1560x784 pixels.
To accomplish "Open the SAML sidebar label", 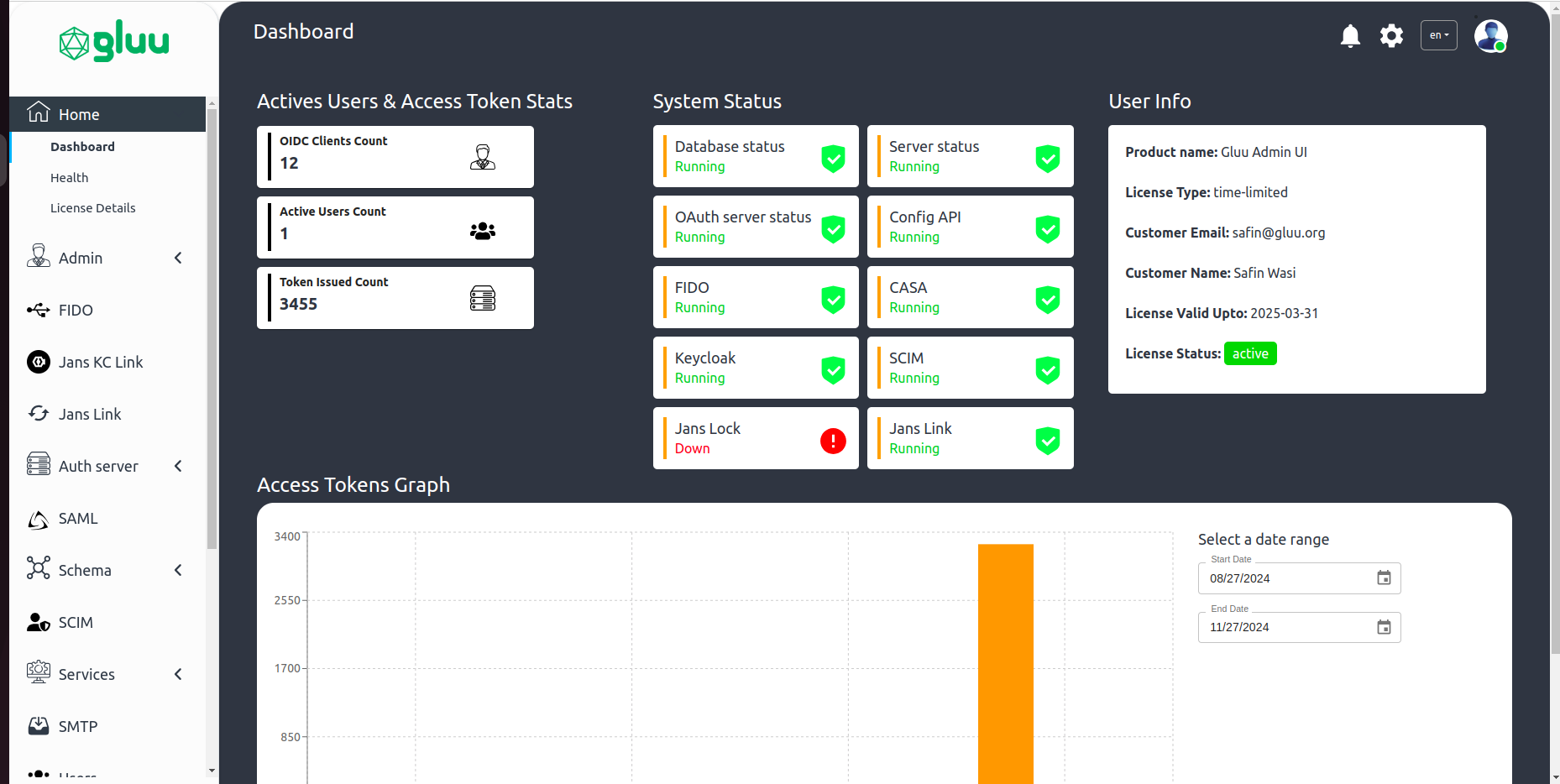I will 78,519.
